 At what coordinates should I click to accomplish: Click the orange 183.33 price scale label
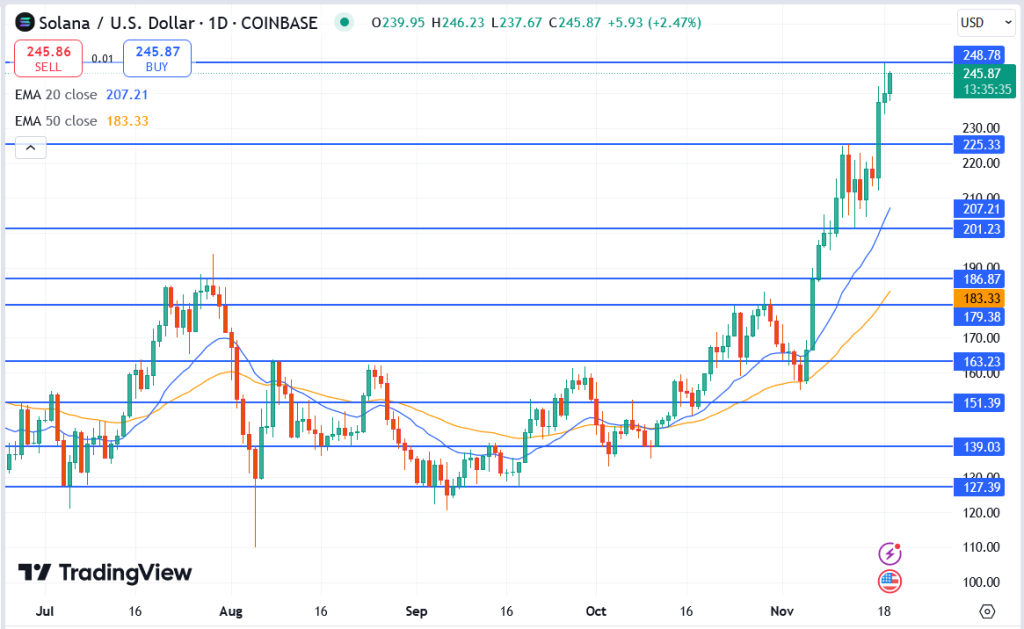[979, 298]
